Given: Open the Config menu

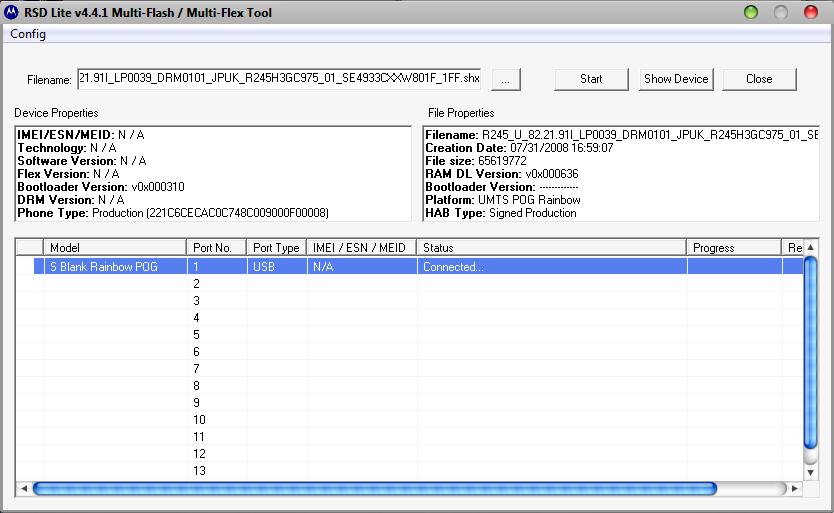Looking at the screenshot, I should coord(28,34).
